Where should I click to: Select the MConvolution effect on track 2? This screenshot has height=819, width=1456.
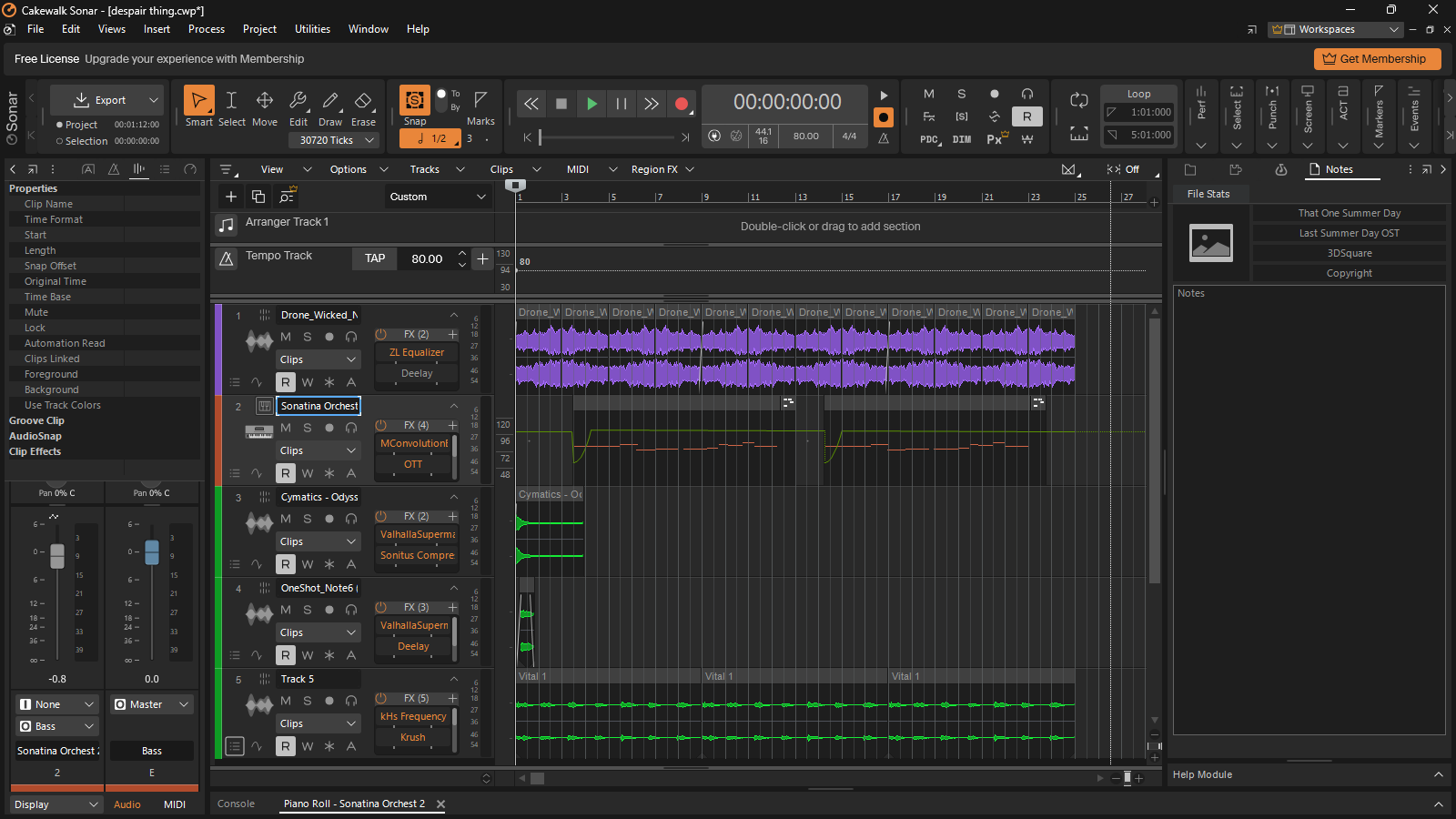[414, 443]
